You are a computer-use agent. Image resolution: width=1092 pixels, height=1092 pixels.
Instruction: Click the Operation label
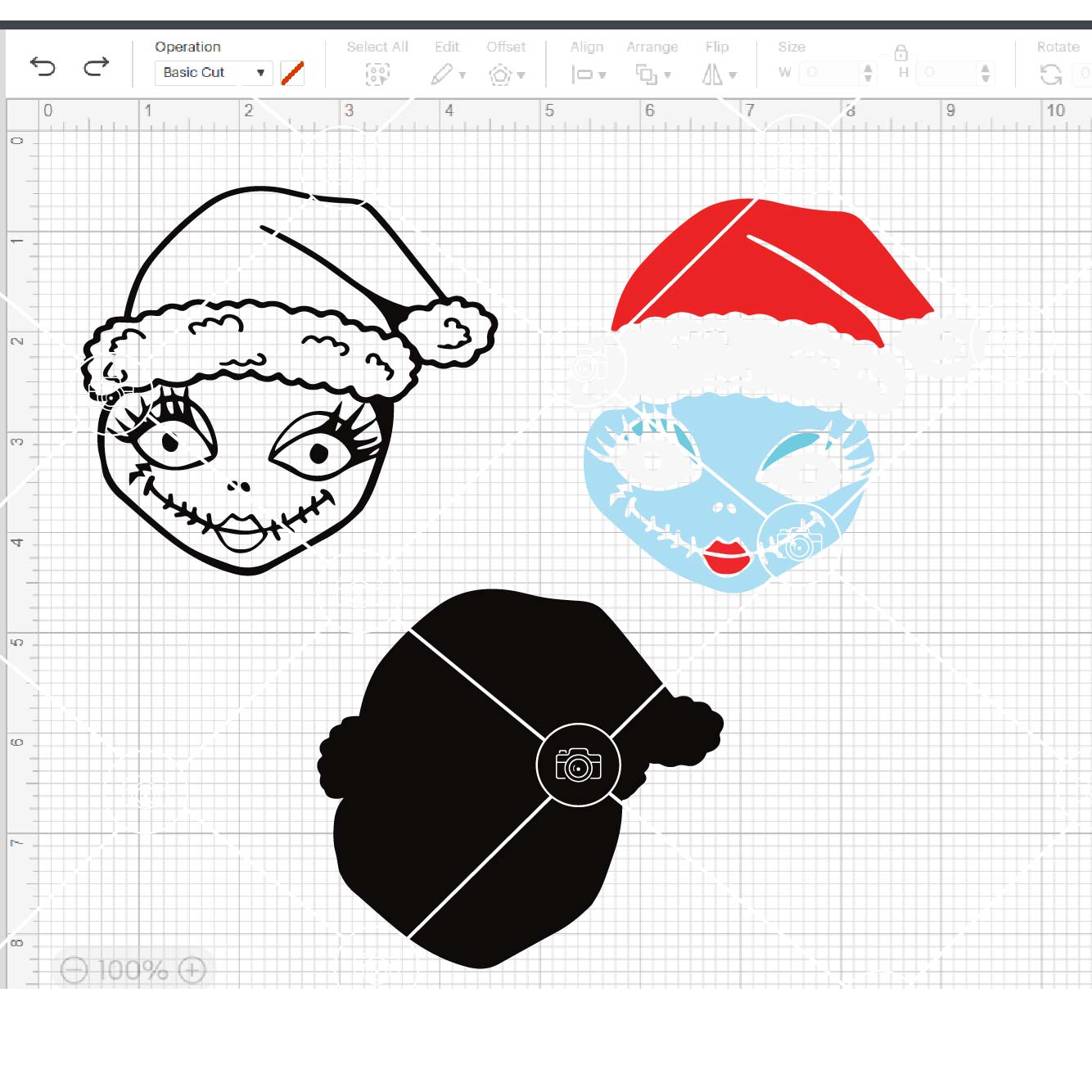point(187,47)
